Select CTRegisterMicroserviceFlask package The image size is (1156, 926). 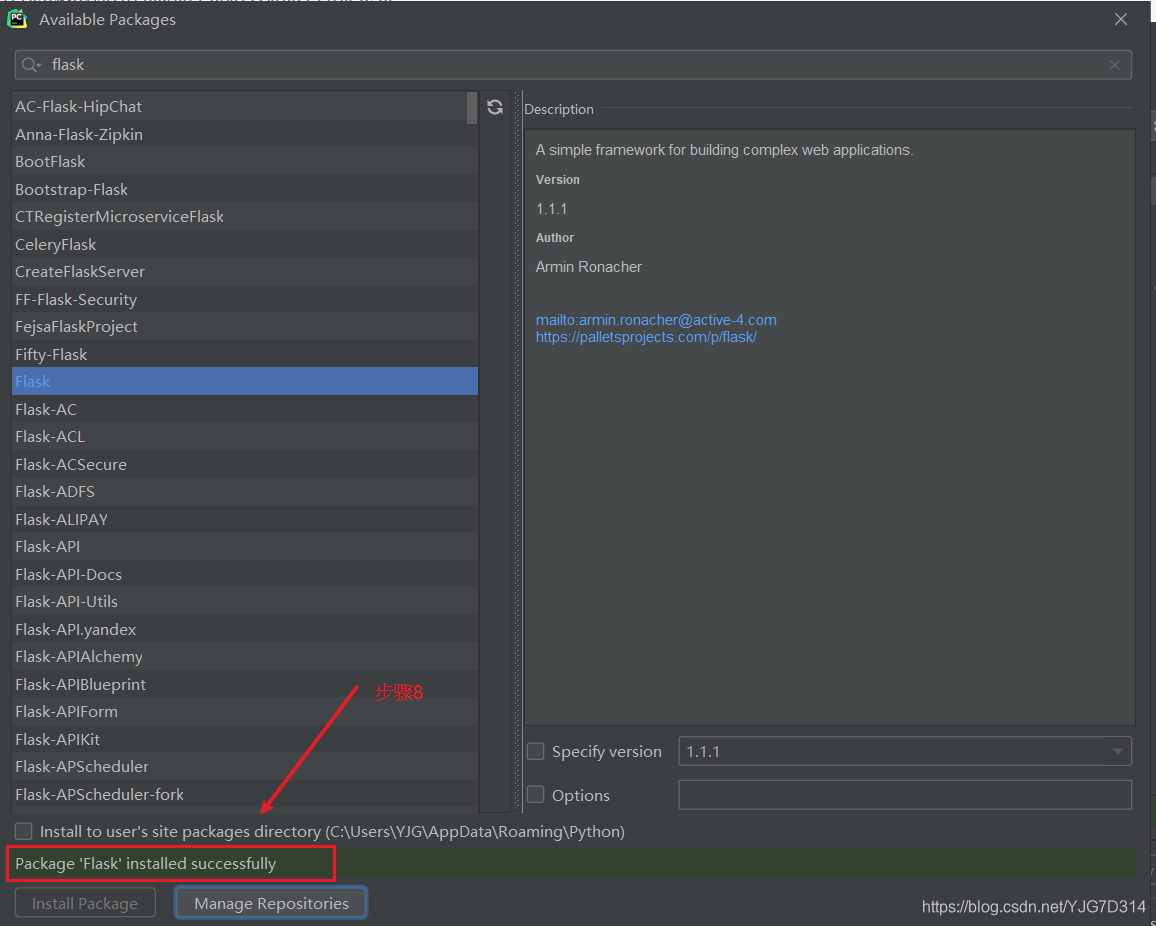tap(245, 217)
